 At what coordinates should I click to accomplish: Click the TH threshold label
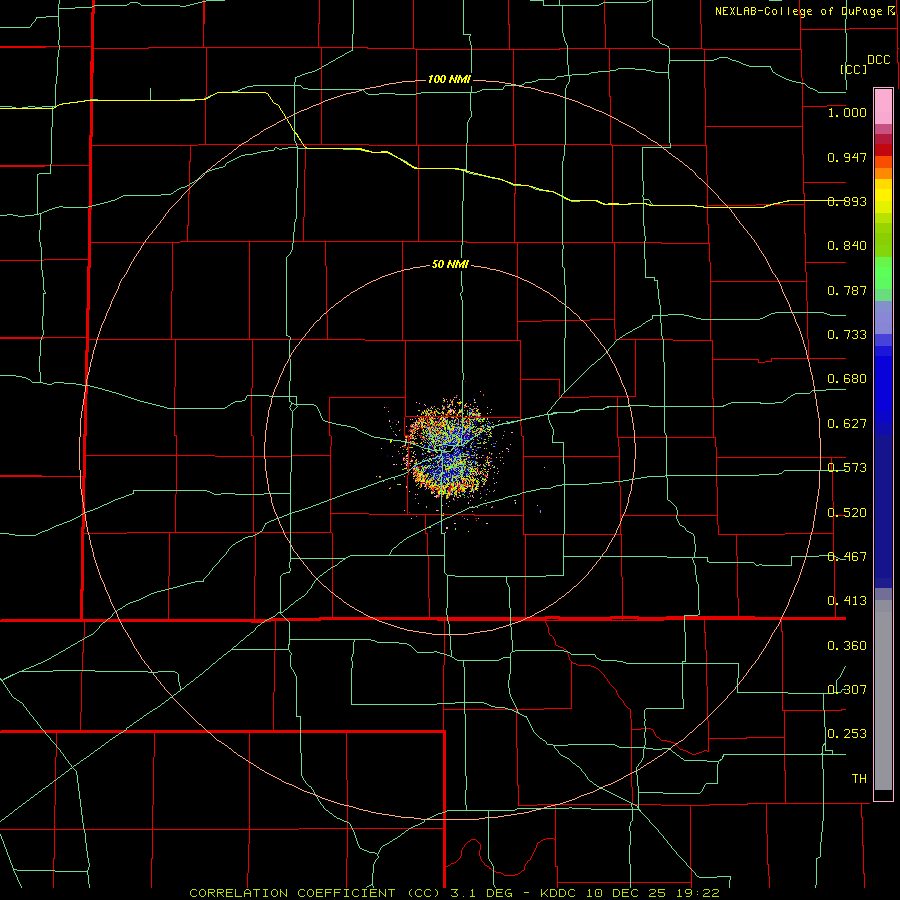point(859,779)
